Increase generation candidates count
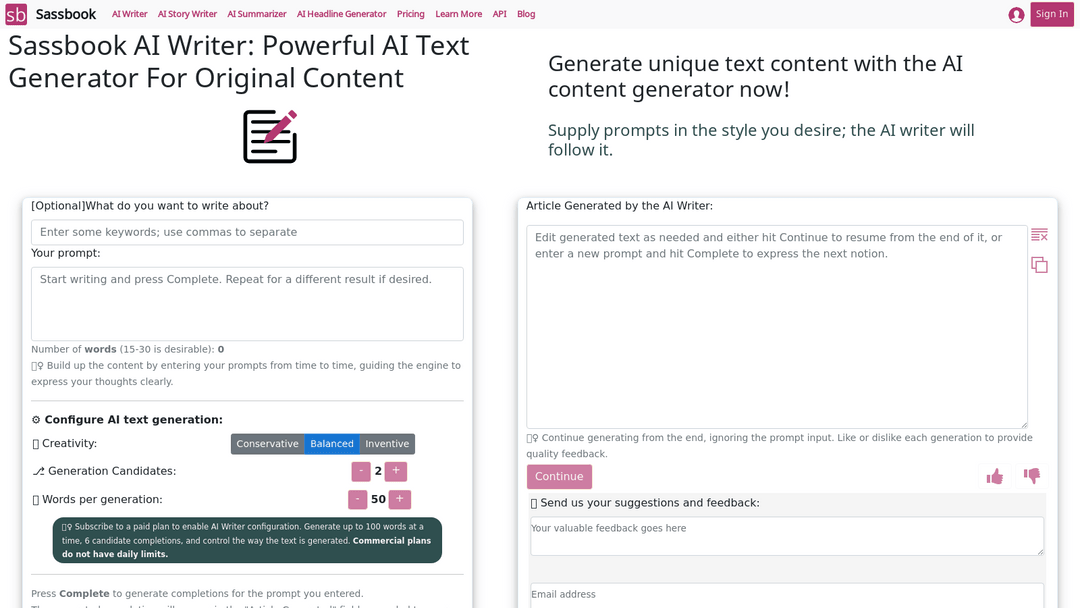Viewport: 1080px width, 608px height. (395, 472)
